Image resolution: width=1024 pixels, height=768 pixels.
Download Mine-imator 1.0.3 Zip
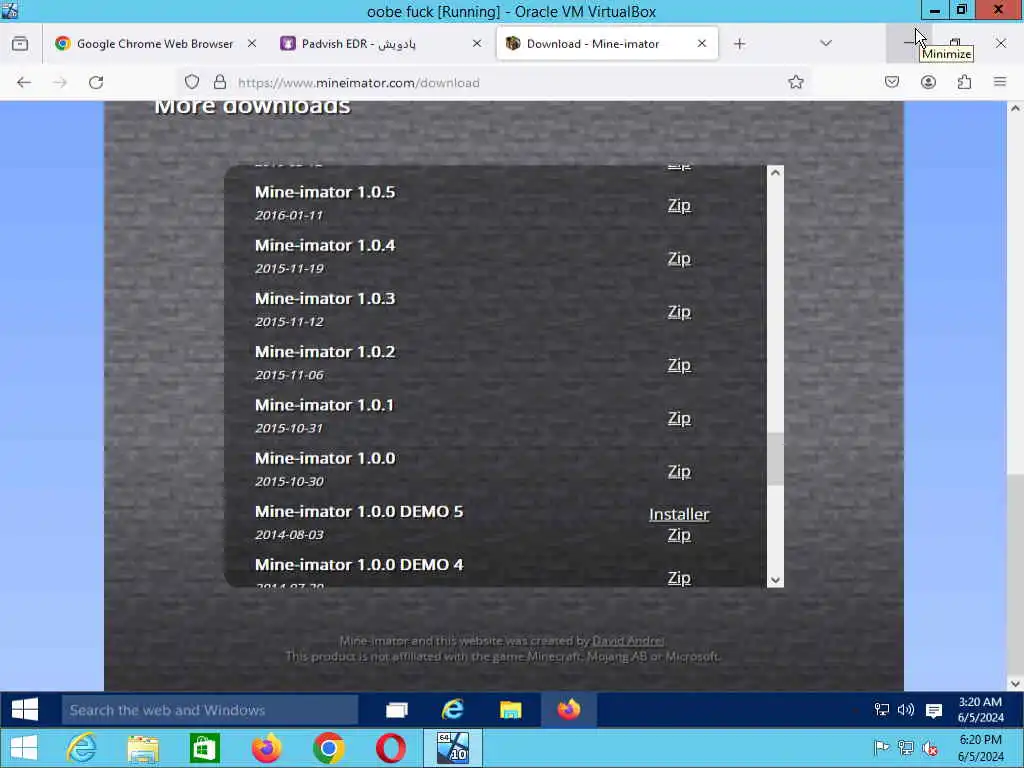tap(679, 312)
